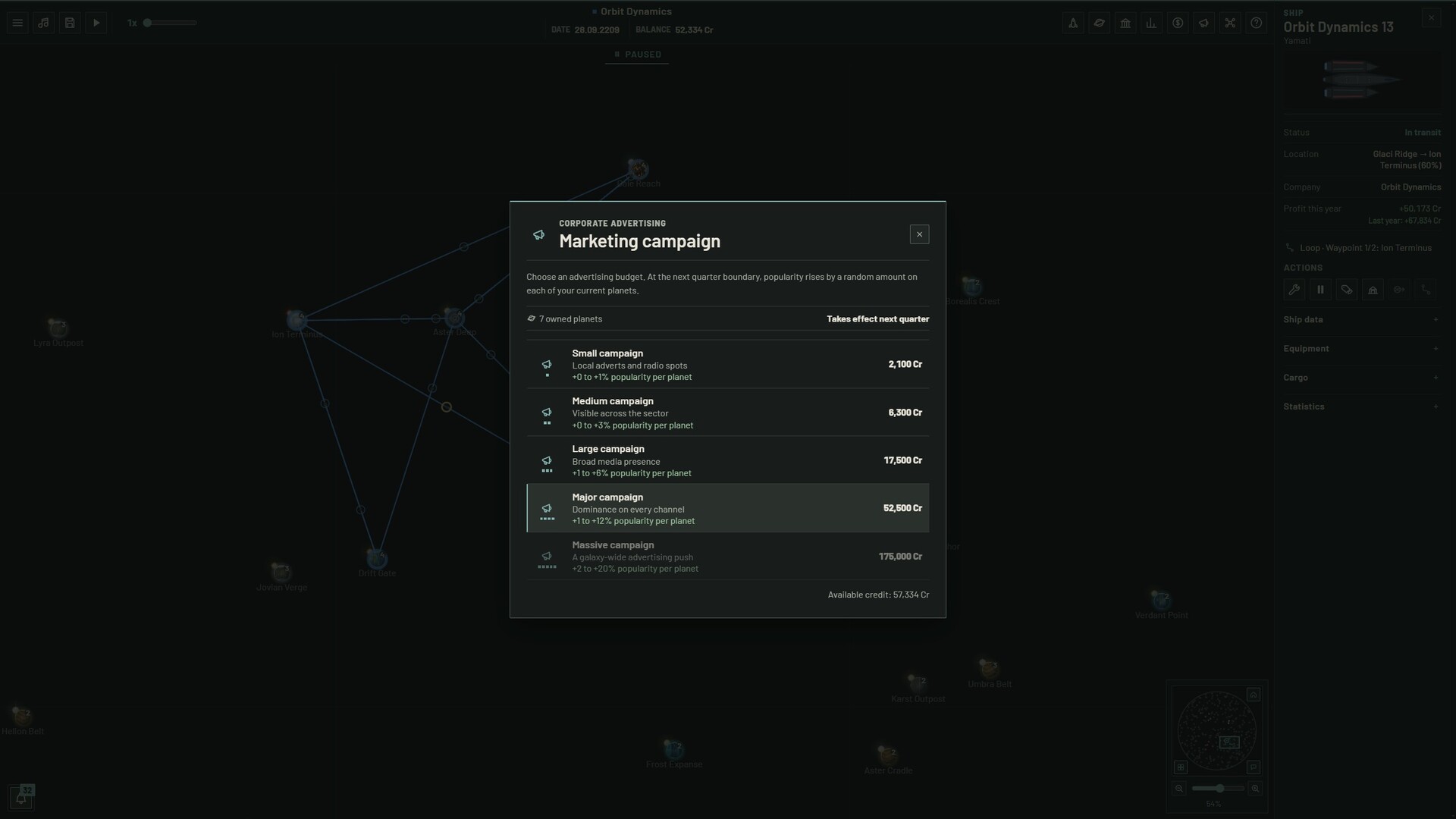
Task: Click the send-to-hangar action icon
Action: 1373,290
